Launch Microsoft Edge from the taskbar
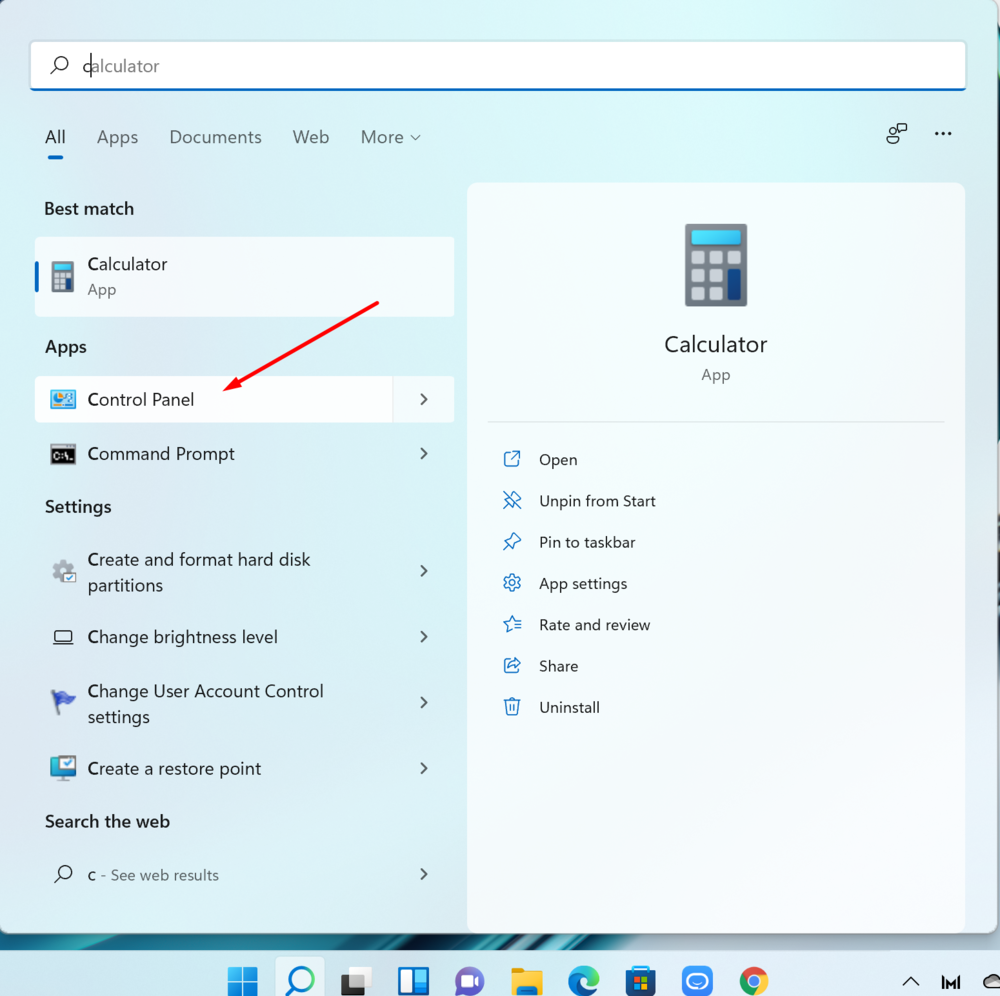Screen dimensions: 1000x996 point(584,981)
